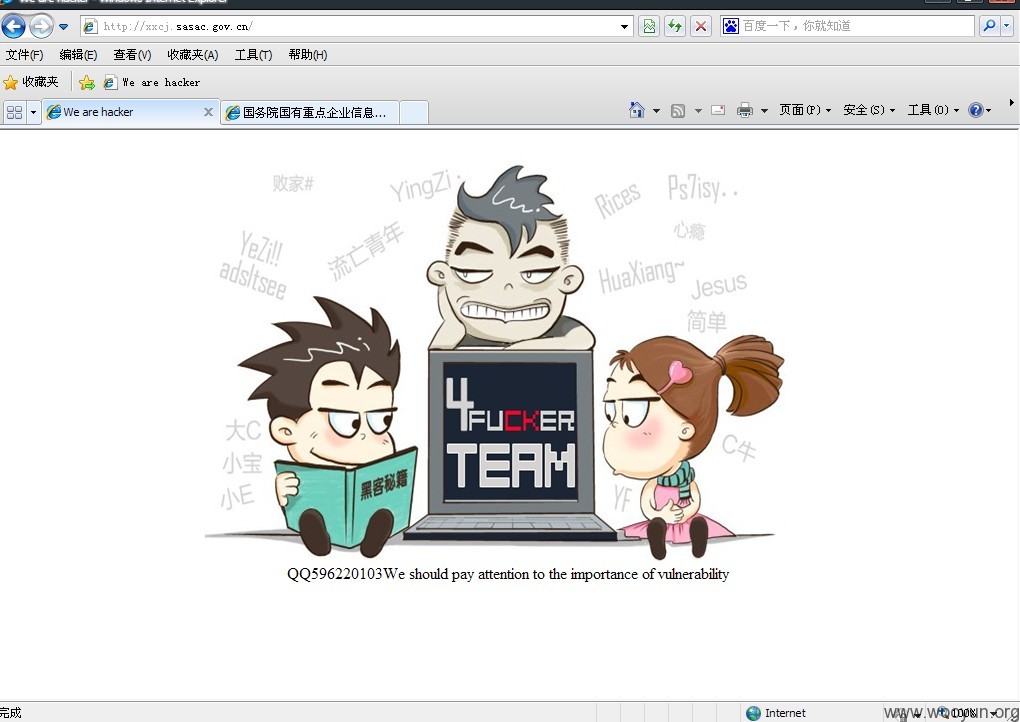Click the Read Mail icon
1020x722 pixels.
tap(718, 110)
